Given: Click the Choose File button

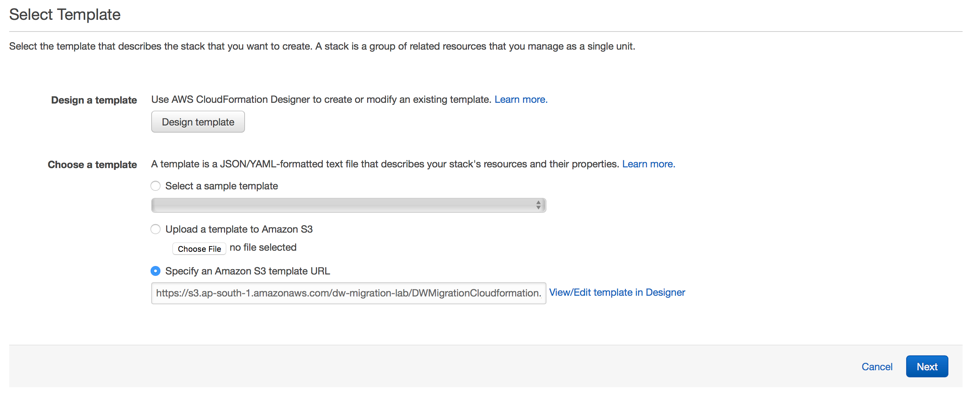Looking at the screenshot, I should click(199, 248).
